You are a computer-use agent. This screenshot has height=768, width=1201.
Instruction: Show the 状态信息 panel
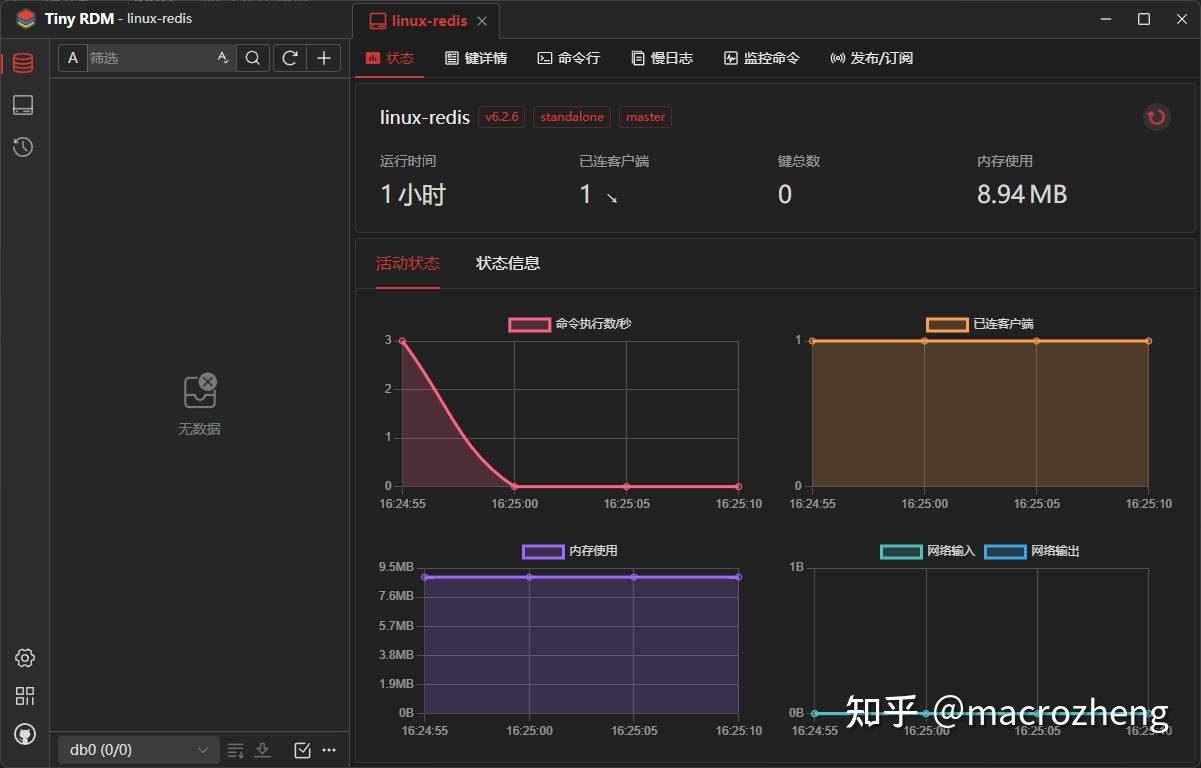[x=508, y=263]
